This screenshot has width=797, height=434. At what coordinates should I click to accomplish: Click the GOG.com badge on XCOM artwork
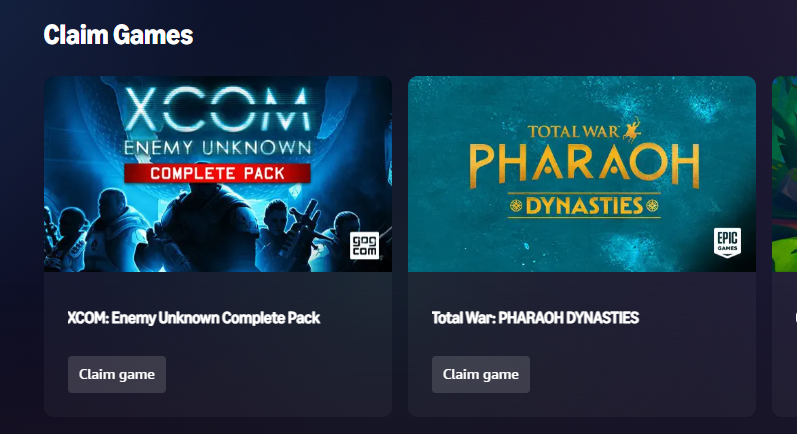coord(364,245)
